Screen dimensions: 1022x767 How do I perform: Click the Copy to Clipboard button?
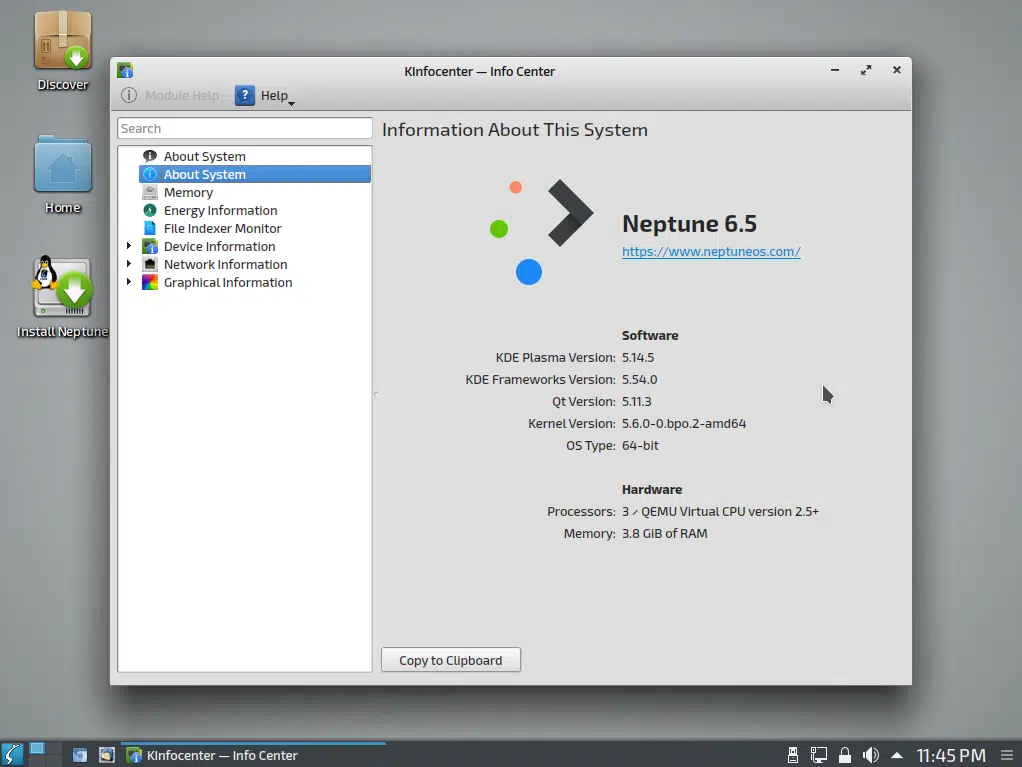[450, 660]
